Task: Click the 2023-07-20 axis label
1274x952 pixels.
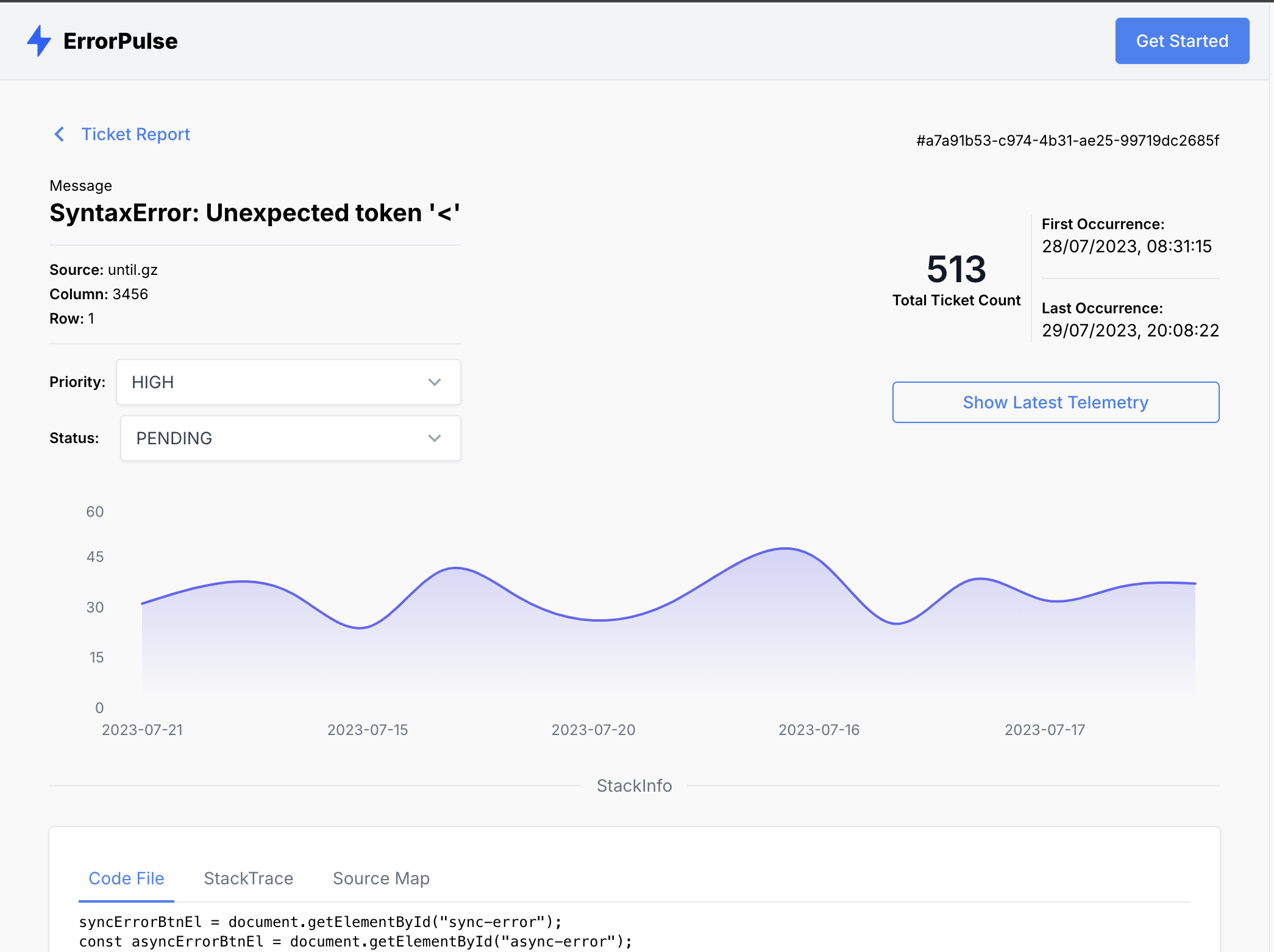Action: pos(593,730)
